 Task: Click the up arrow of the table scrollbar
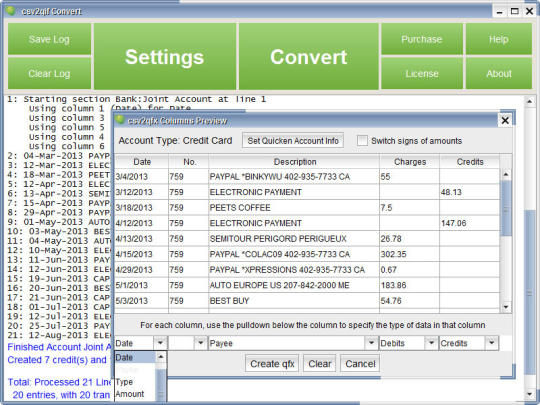pyautogui.click(x=506, y=174)
